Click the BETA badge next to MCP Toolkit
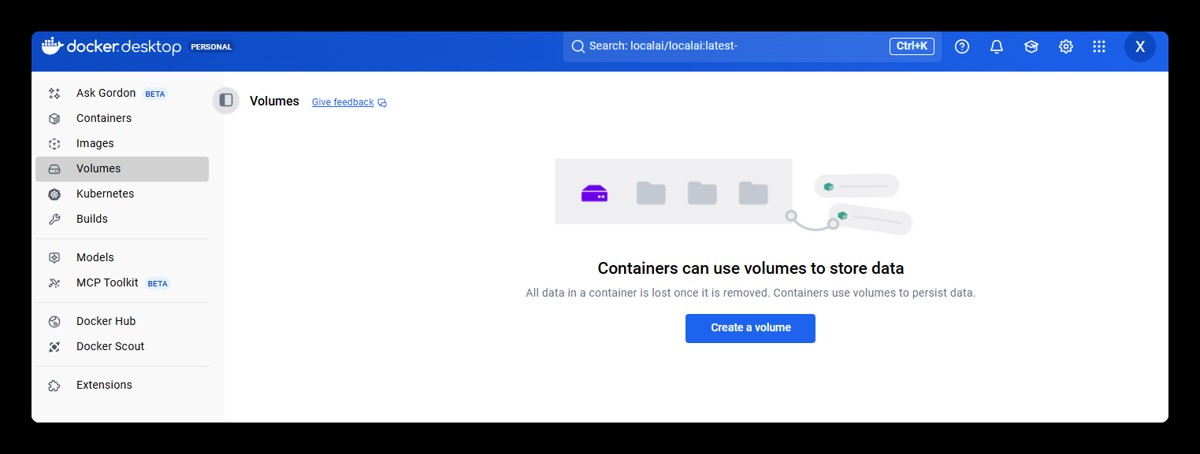This screenshot has height=454, width=1200. pyautogui.click(x=158, y=284)
